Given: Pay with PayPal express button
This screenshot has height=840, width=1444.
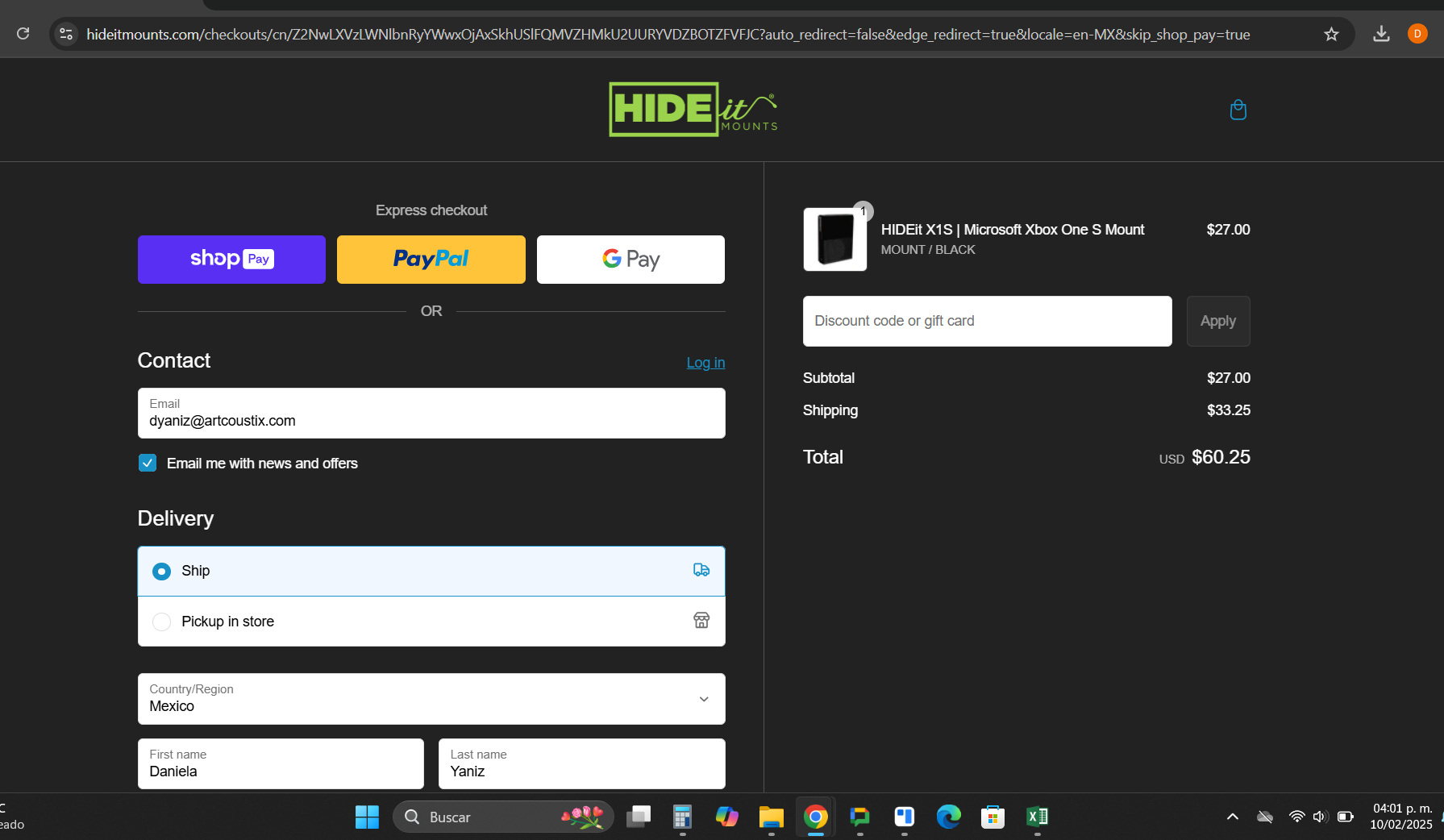Looking at the screenshot, I should 431,260.
